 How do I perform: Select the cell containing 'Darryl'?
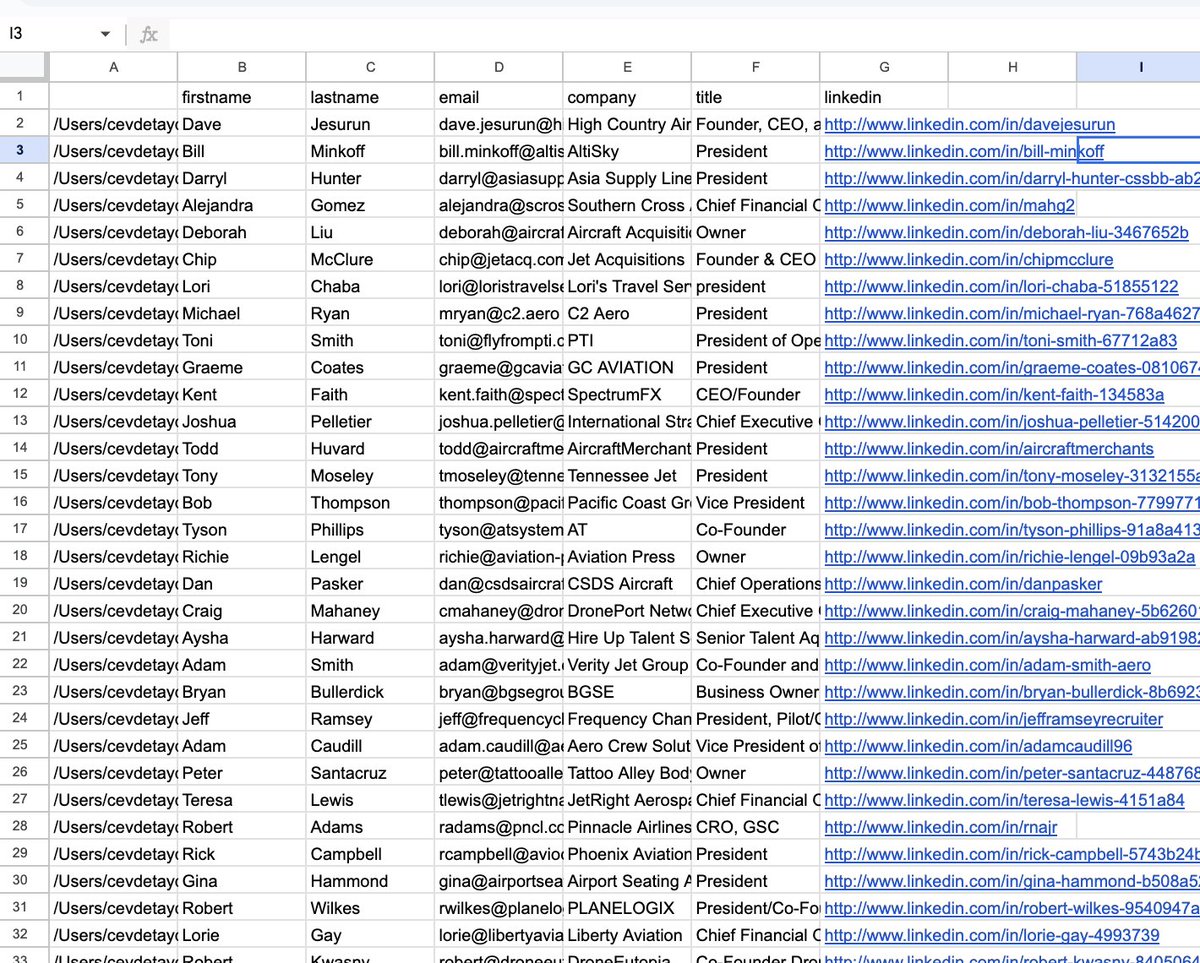click(242, 178)
